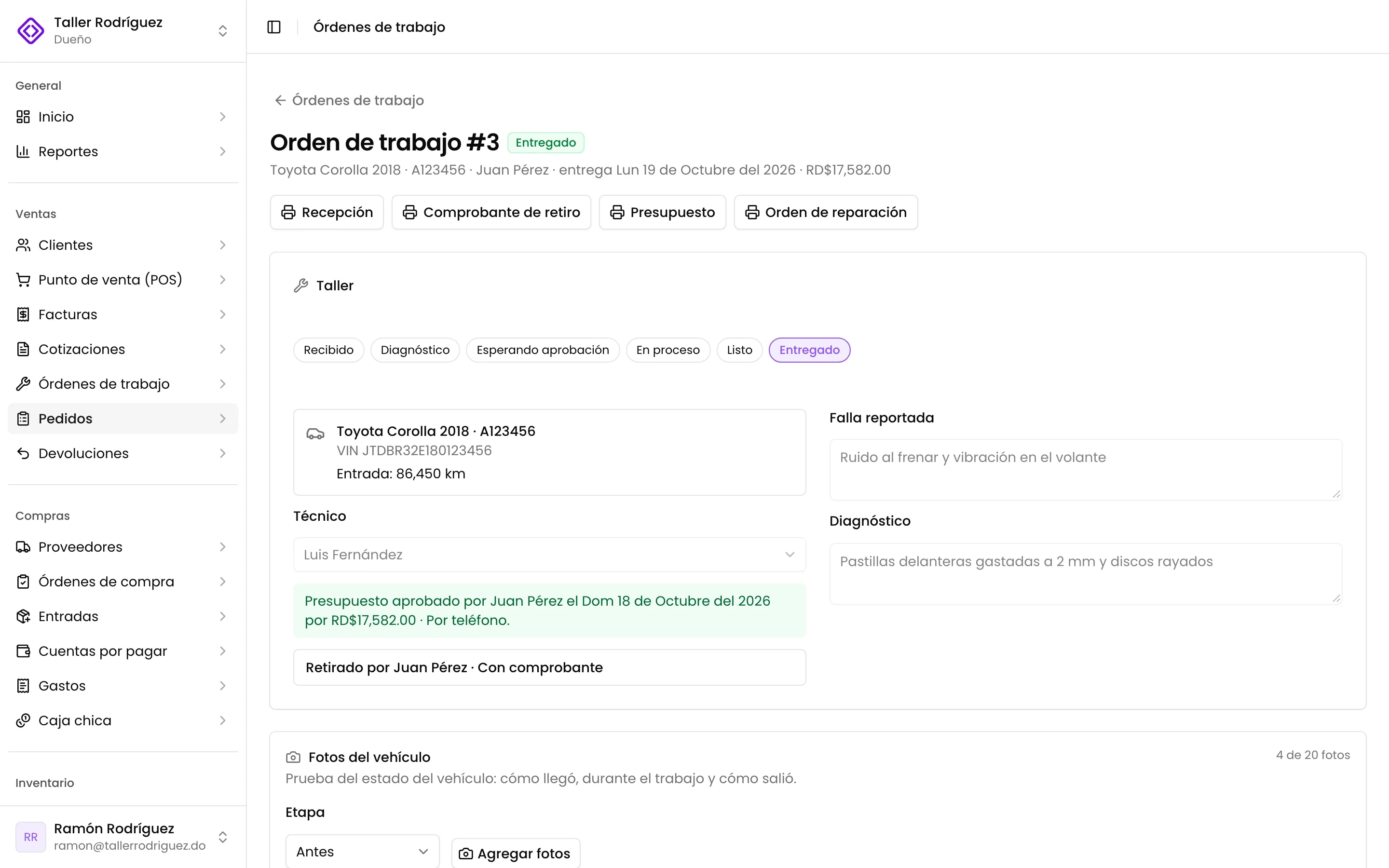This screenshot has width=1389, height=868.
Task: Select the Diagnóstico status pill
Action: pyautogui.click(x=415, y=350)
